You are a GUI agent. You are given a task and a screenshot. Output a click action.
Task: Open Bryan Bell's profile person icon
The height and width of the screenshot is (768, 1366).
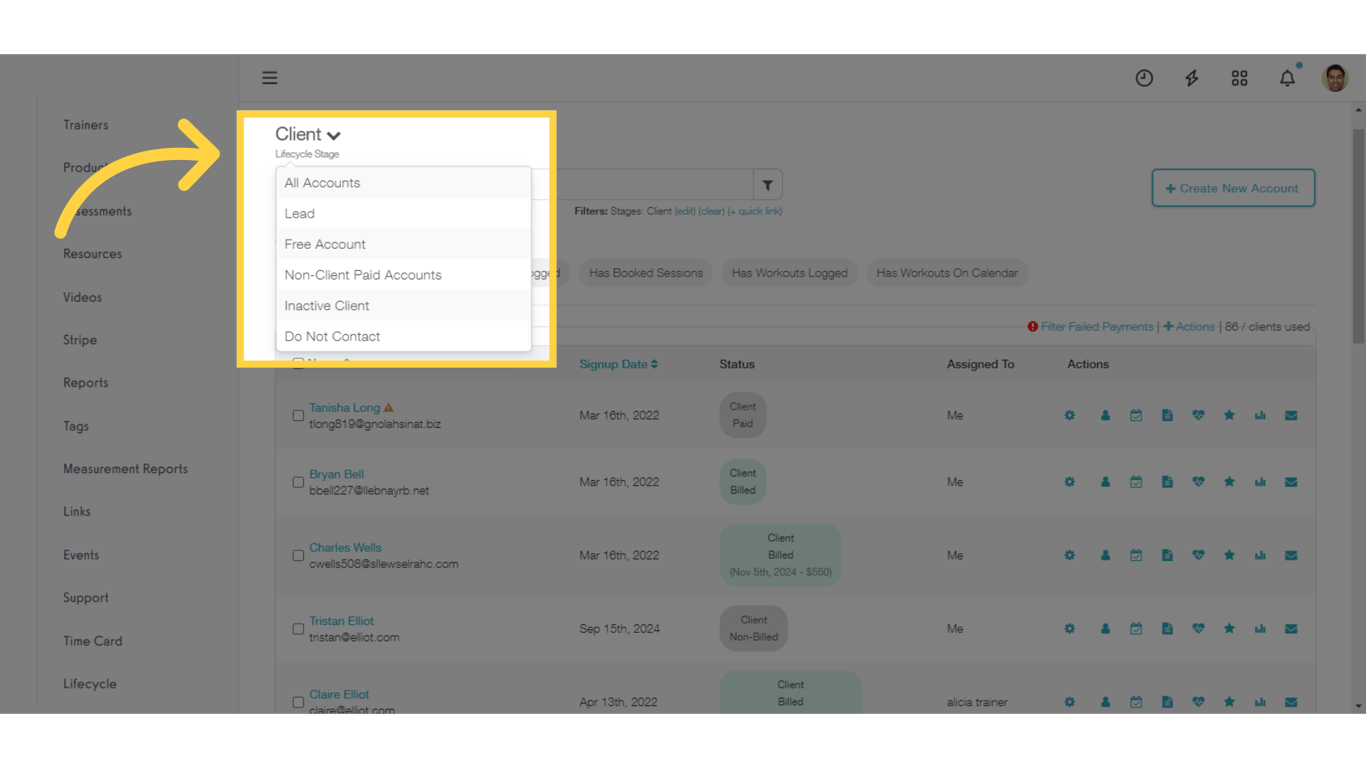pos(1105,481)
